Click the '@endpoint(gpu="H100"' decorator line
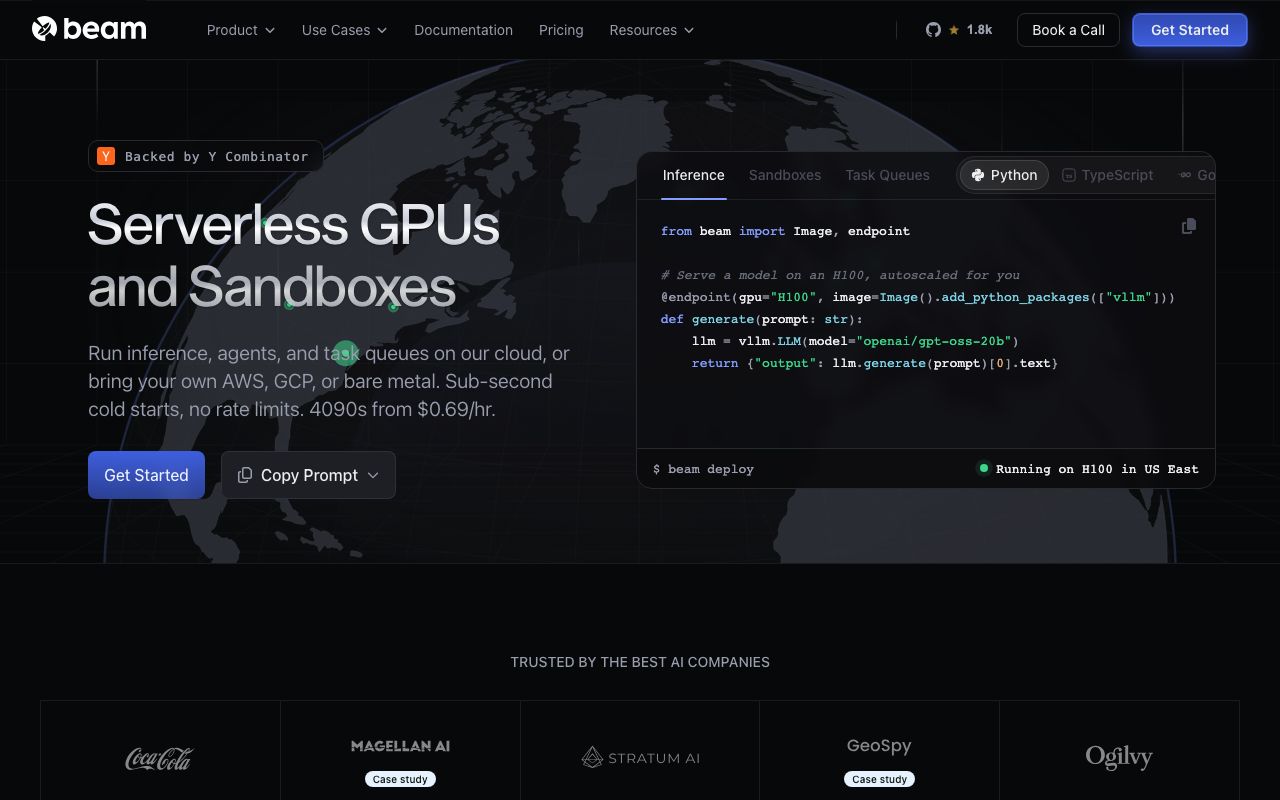 [x=917, y=297]
